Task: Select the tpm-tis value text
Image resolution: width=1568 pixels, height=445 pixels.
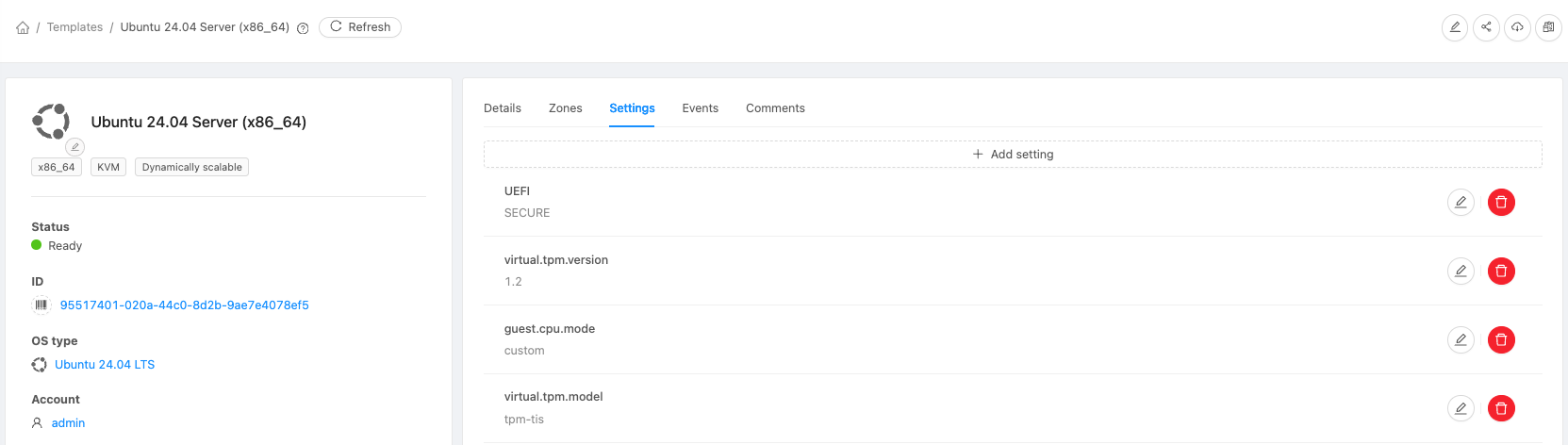Action: pyautogui.click(x=524, y=420)
